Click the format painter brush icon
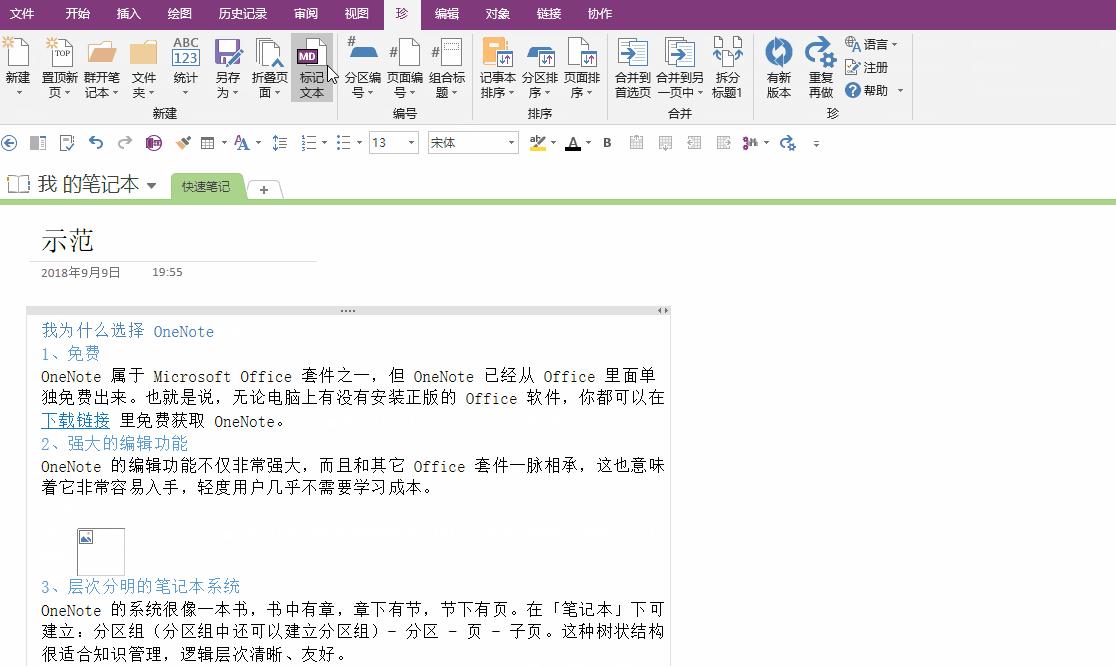The image size is (1116, 666). (x=183, y=143)
